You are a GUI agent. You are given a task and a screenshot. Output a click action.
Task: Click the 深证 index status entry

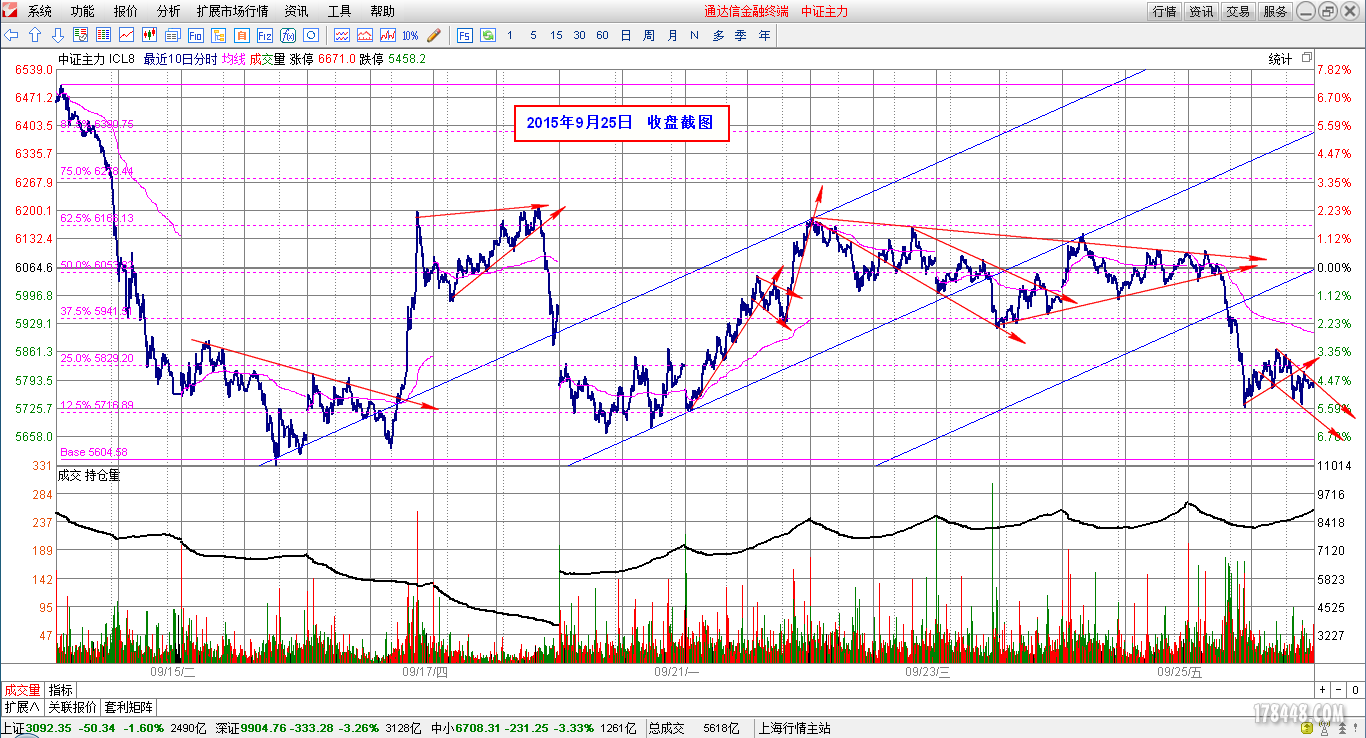[317, 728]
